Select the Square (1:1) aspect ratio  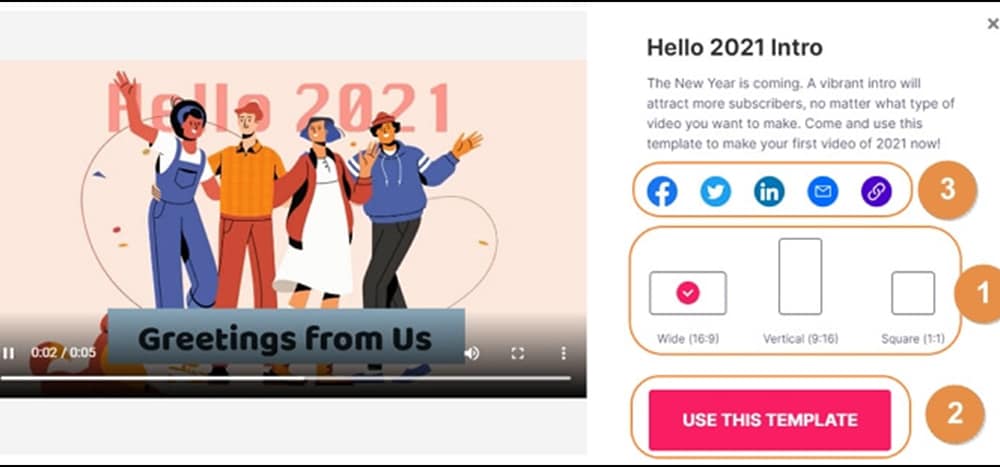913,293
